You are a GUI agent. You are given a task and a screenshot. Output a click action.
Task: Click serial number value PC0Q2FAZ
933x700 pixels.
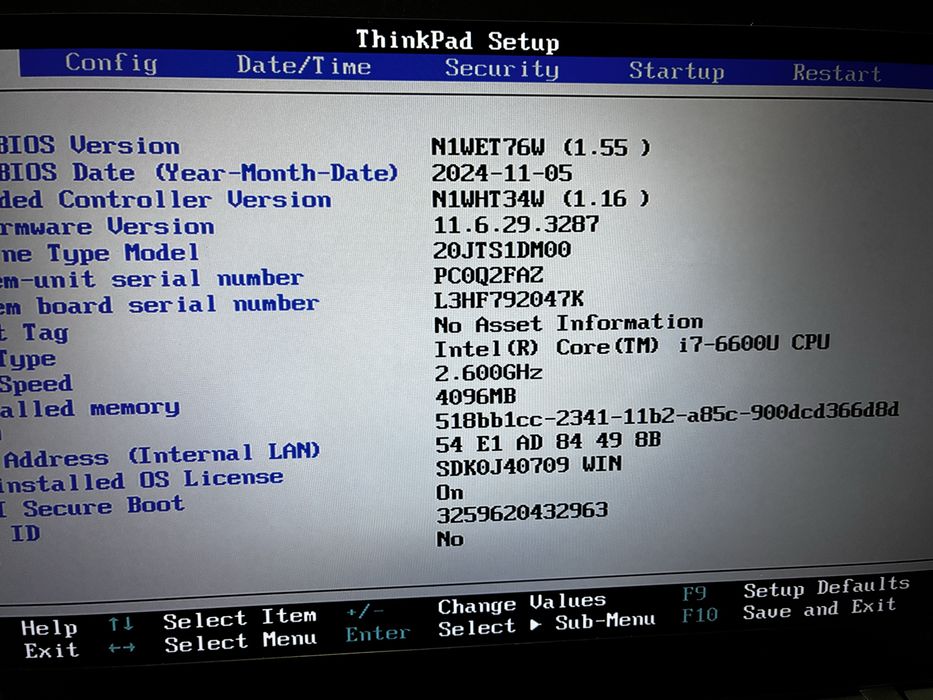pos(488,275)
